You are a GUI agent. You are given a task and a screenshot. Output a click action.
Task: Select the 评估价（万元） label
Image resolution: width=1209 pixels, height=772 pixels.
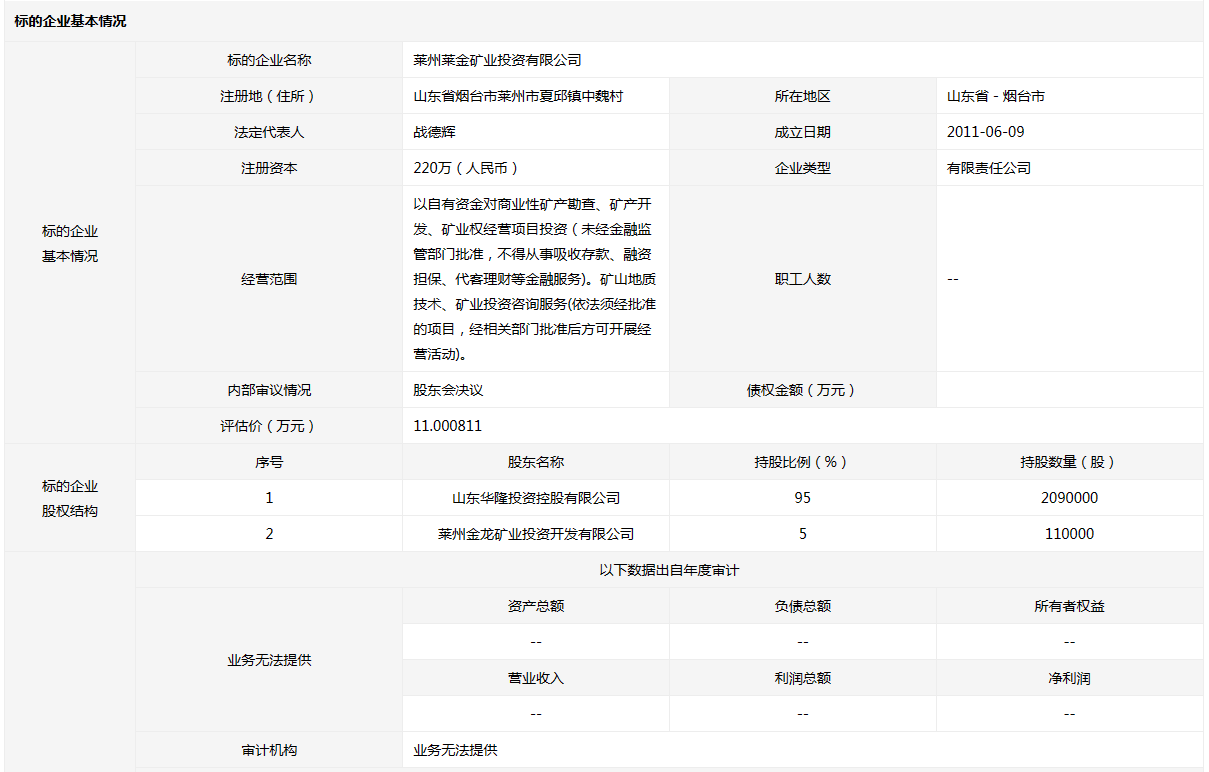pos(269,426)
